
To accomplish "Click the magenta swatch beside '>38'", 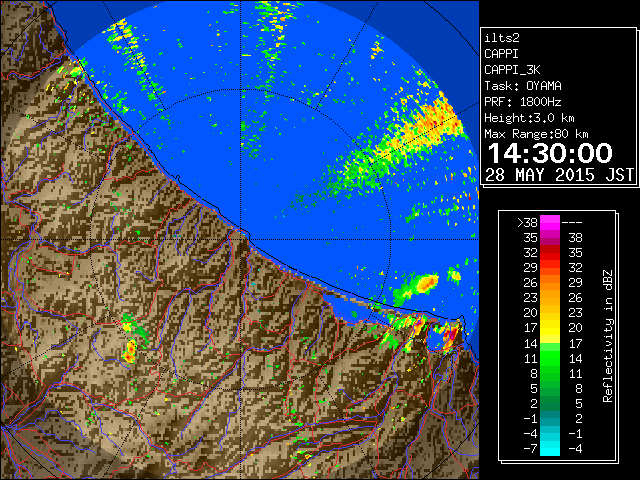I will 550,222.
